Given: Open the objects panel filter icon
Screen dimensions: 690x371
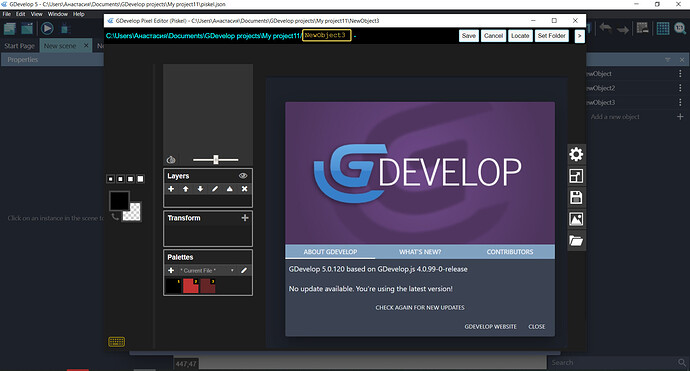Looking at the screenshot, I should click(668, 59).
